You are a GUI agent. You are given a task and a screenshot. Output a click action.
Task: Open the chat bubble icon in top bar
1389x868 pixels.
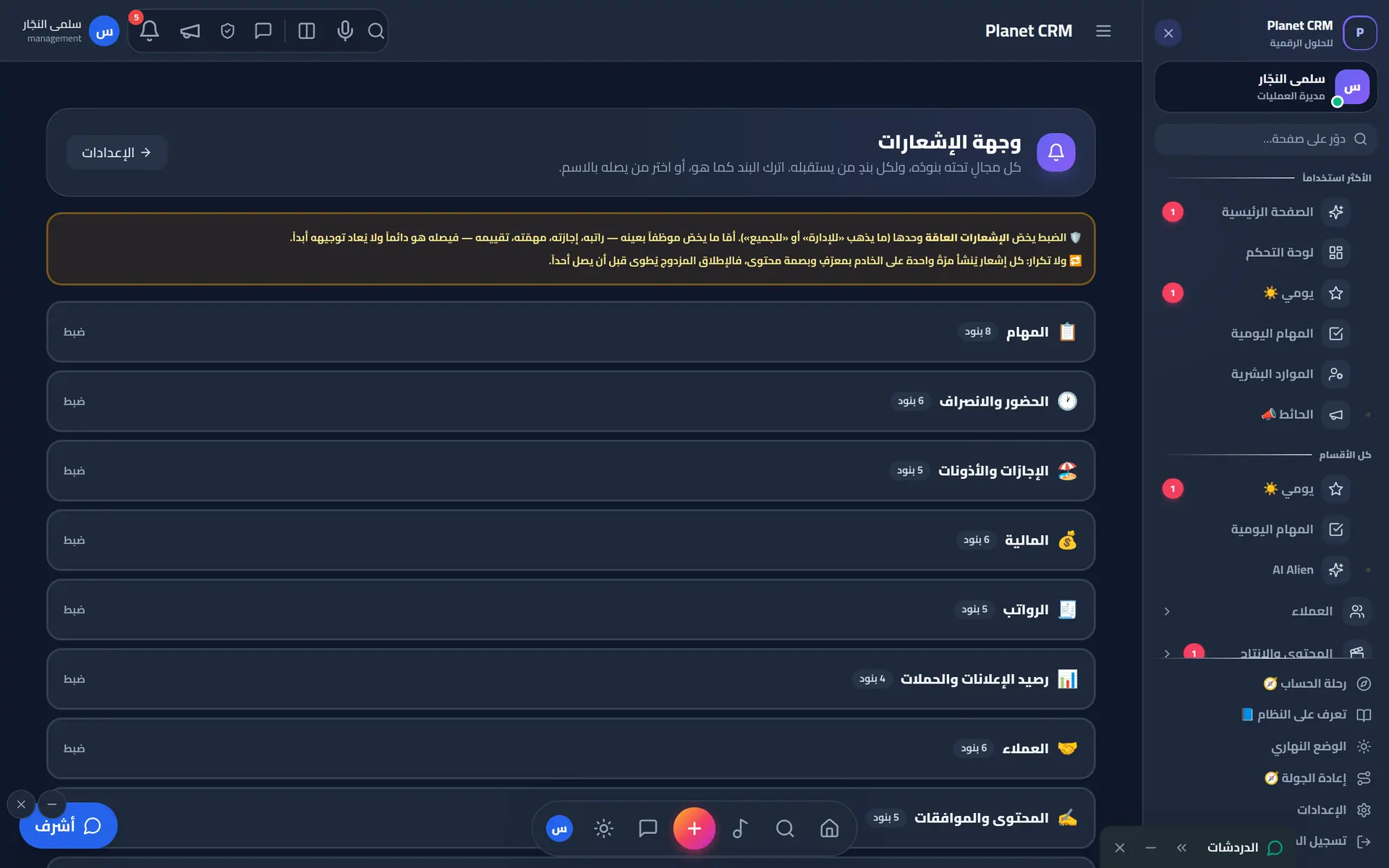click(263, 30)
